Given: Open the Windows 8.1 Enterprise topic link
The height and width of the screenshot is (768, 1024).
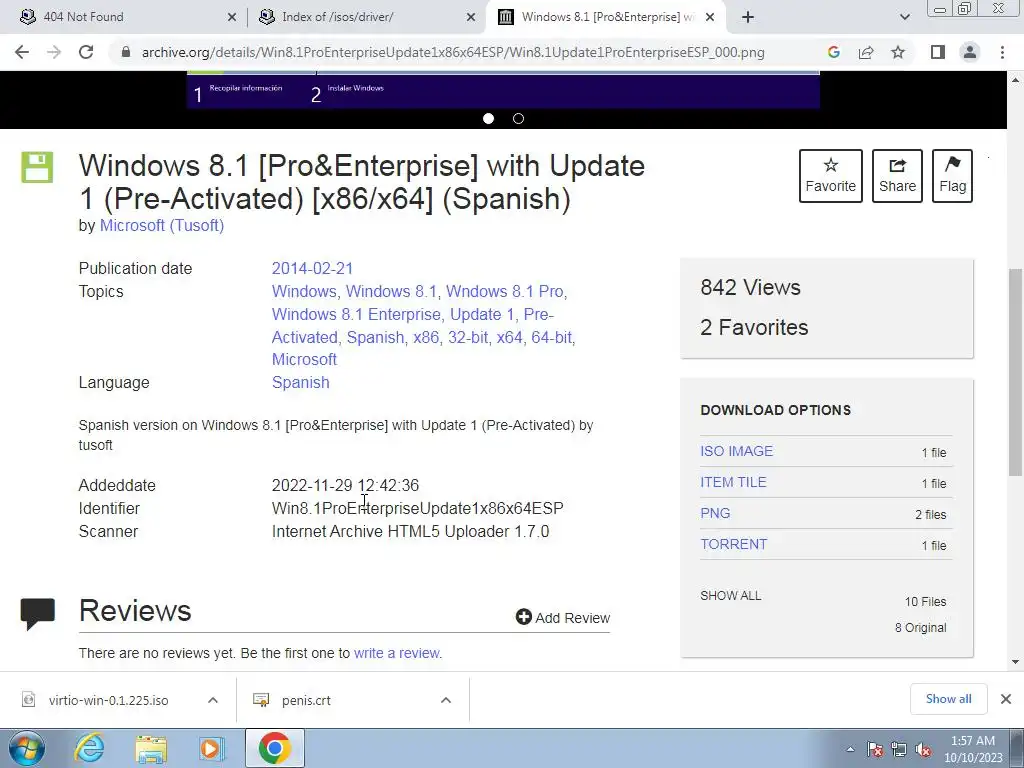Looking at the screenshot, I should (x=356, y=314).
